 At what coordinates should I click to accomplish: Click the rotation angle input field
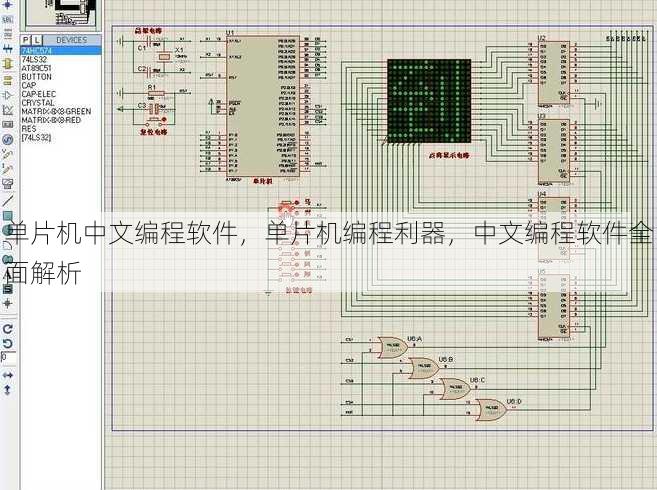point(8,358)
